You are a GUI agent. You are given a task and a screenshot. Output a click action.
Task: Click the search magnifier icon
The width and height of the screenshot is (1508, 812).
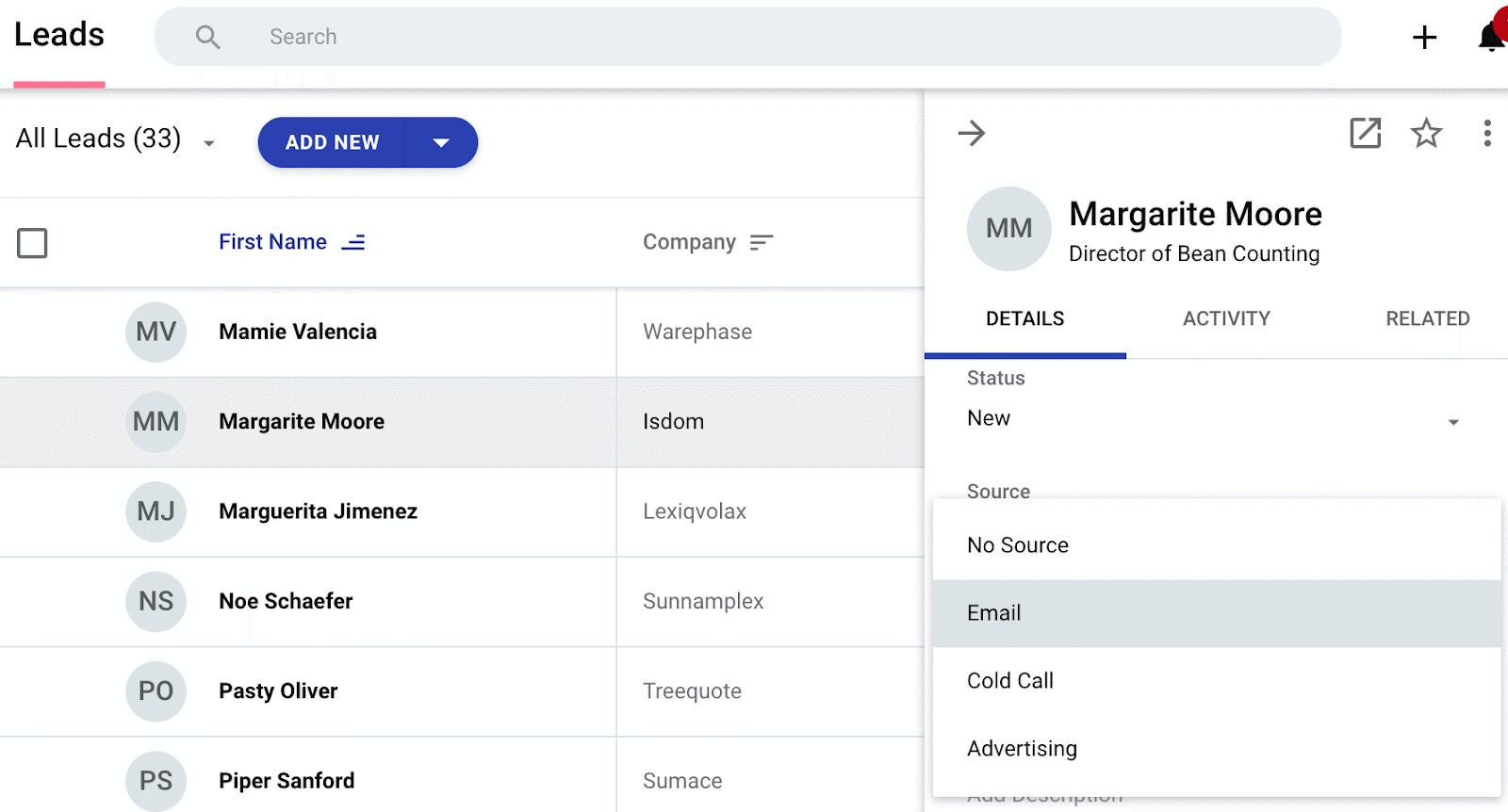207,37
